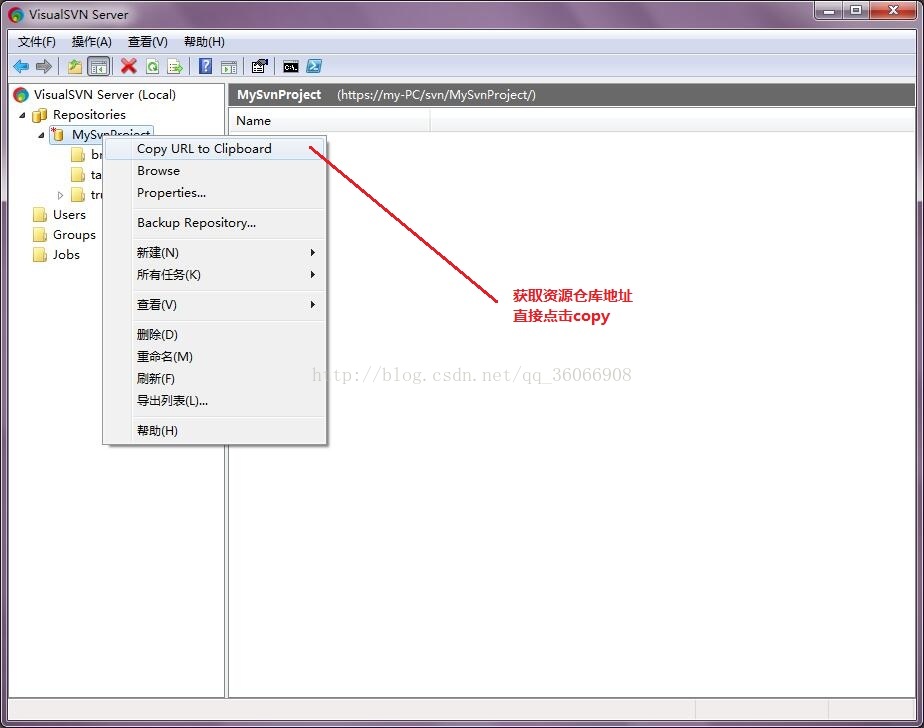924x728 pixels.
Task: Open the 文件(F) menu
Action: click(x=37, y=42)
